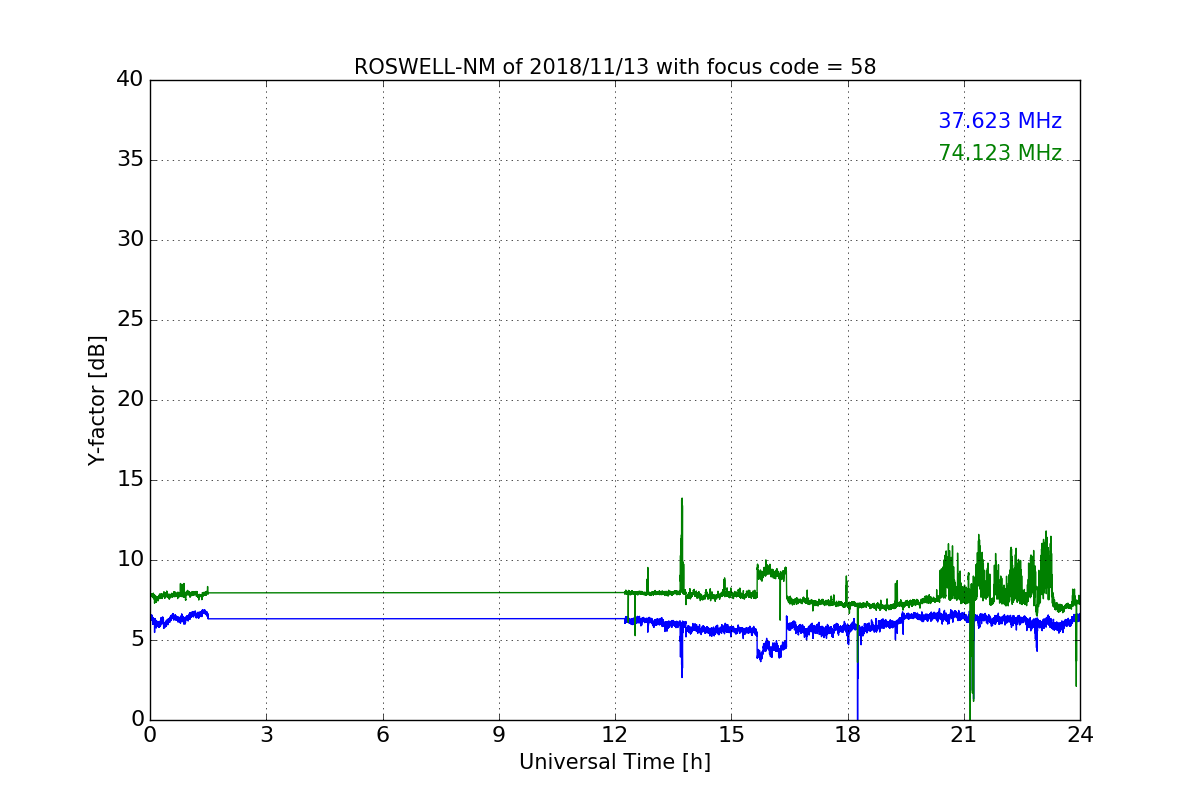The height and width of the screenshot is (800, 1200).
Task: Click x-axis tick label 9
Action: click(499, 735)
